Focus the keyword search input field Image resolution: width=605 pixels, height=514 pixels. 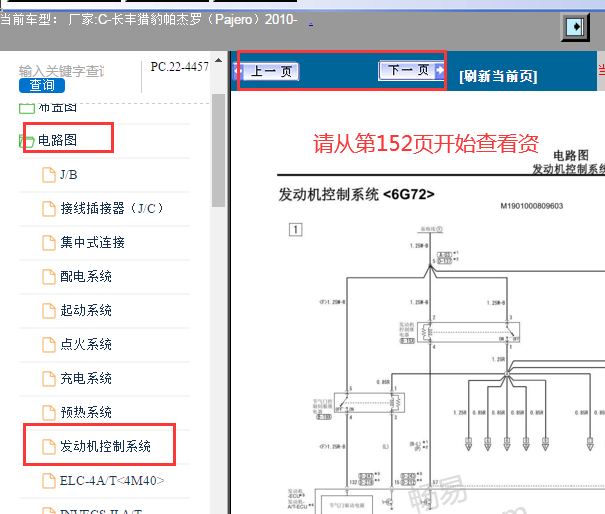pyautogui.click(x=62, y=71)
